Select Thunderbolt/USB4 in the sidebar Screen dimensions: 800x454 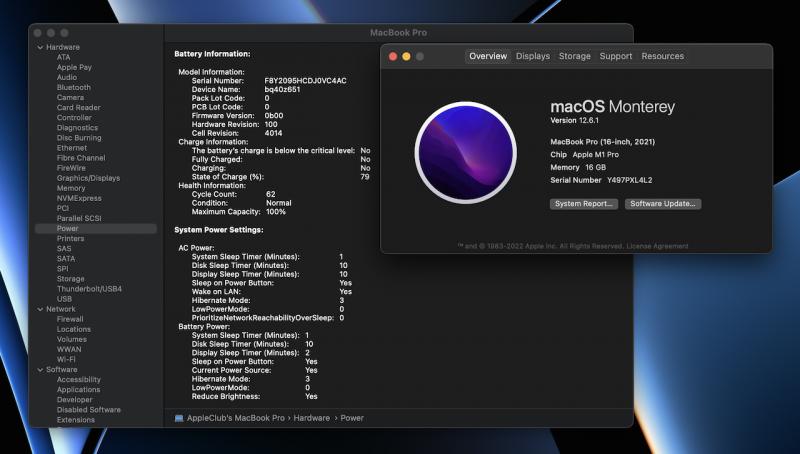(x=89, y=289)
